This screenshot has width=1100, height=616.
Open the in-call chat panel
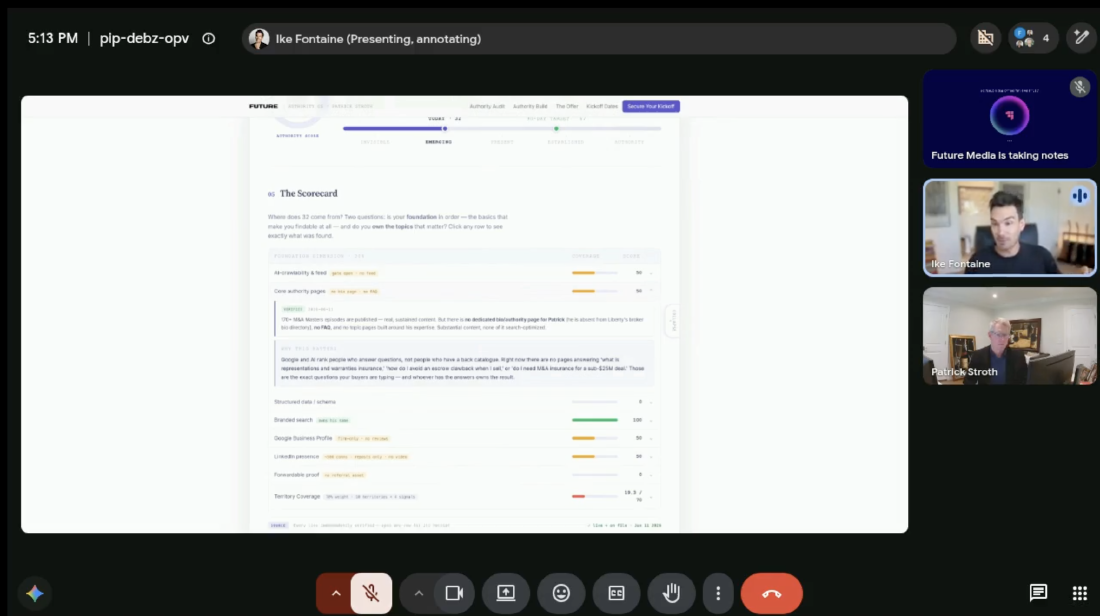pos(1038,593)
